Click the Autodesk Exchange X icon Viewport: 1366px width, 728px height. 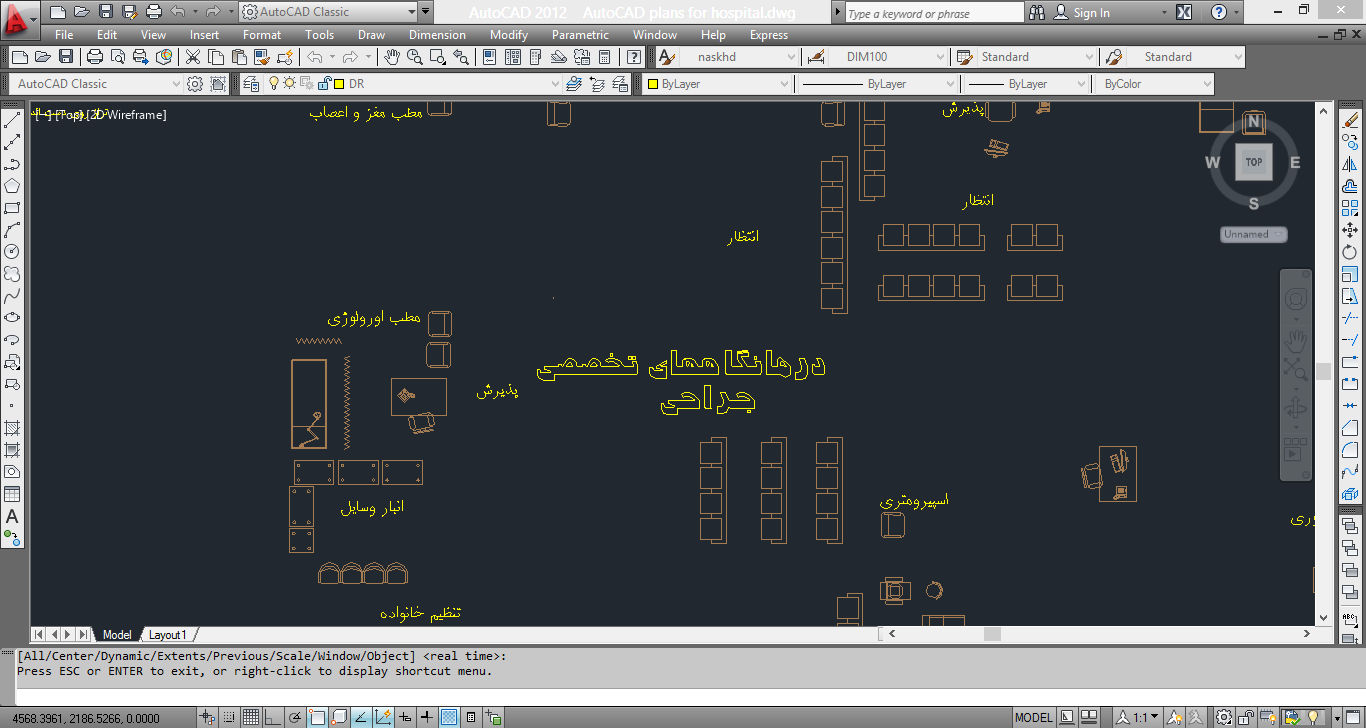(x=1184, y=13)
